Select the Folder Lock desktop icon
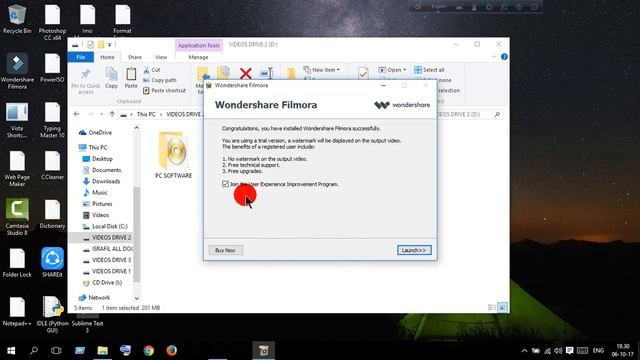Viewport: 640px width, 360px height. (17, 262)
